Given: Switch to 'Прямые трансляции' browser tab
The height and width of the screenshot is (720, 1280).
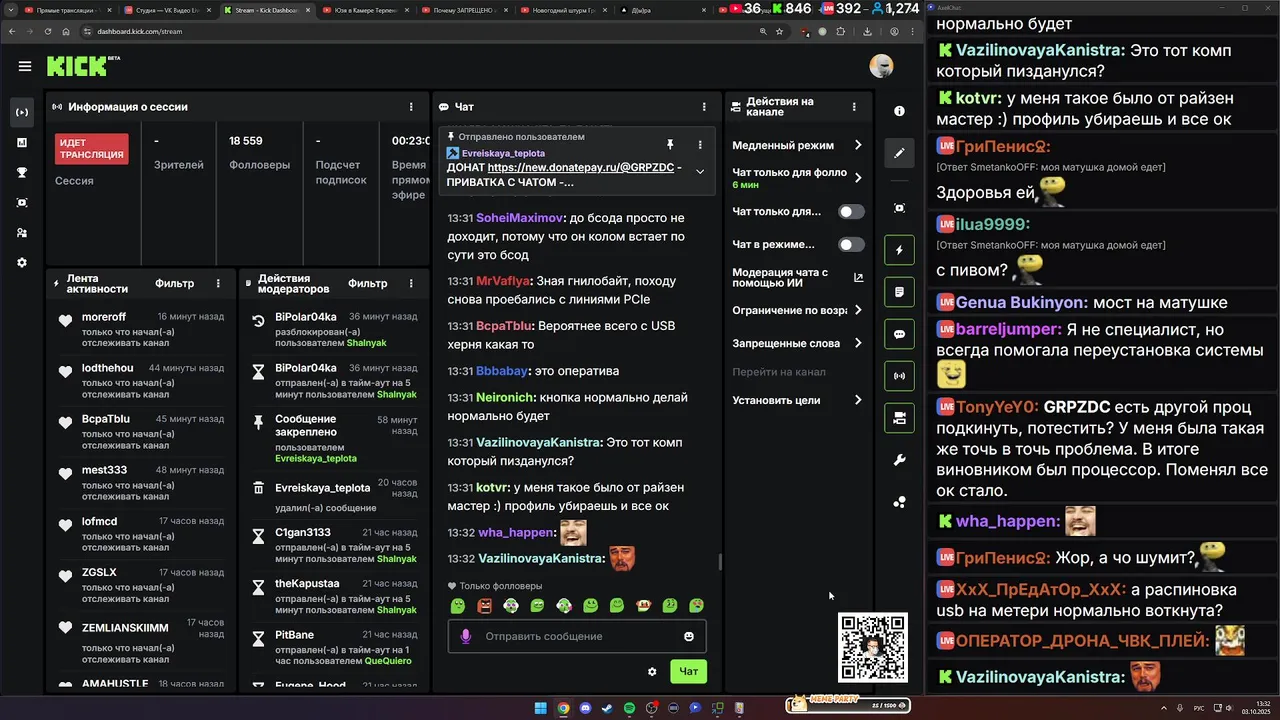Looking at the screenshot, I should pos(67,10).
